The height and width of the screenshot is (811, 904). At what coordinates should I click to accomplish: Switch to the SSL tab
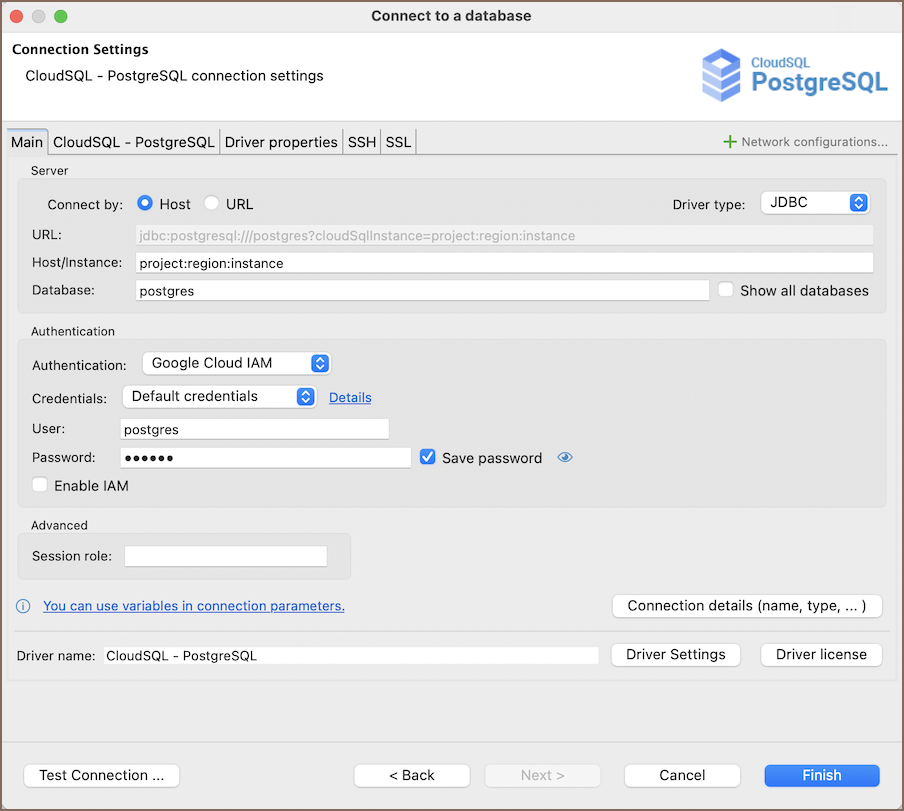pyautogui.click(x=398, y=142)
